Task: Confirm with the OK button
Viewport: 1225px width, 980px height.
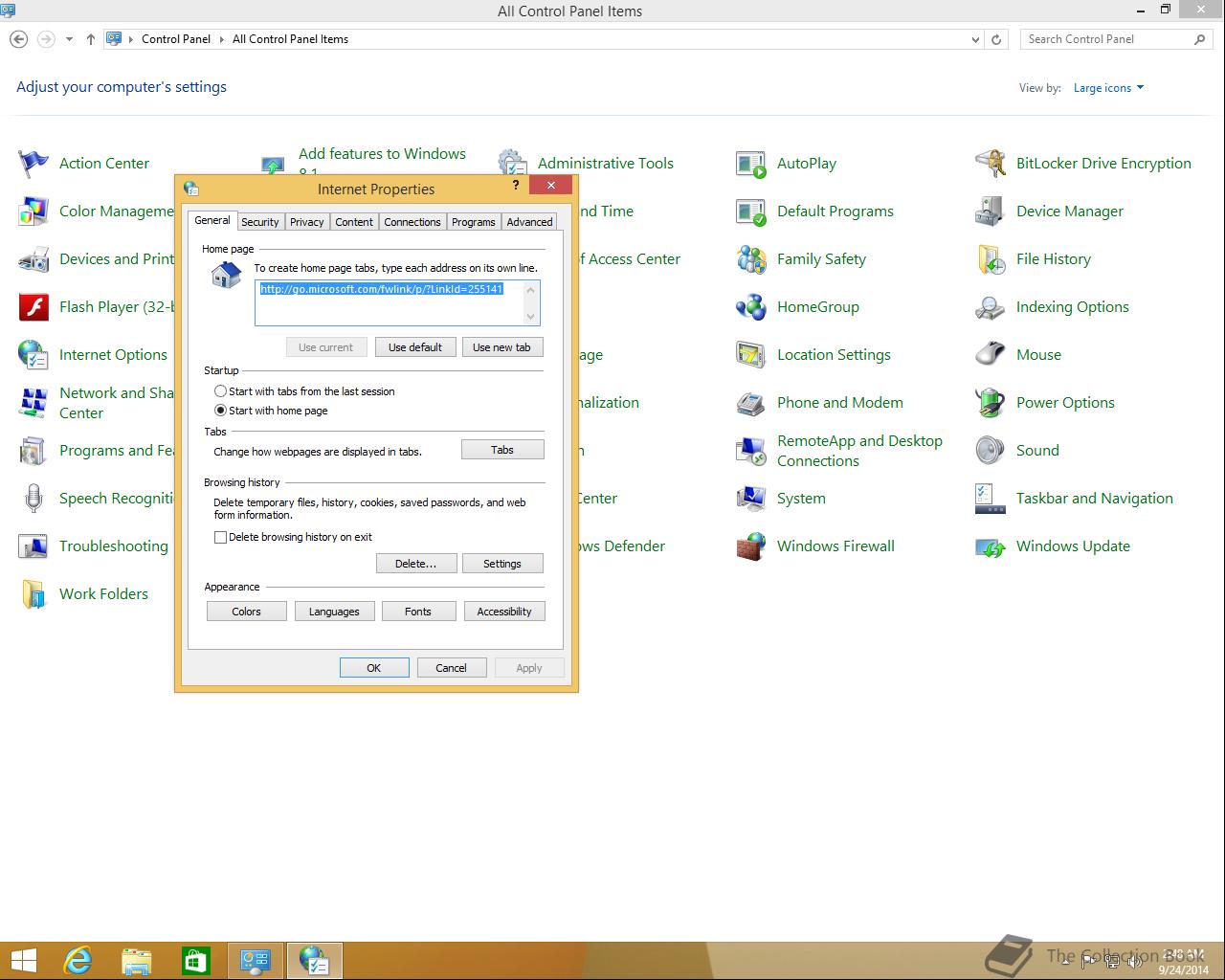Action: [x=374, y=668]
